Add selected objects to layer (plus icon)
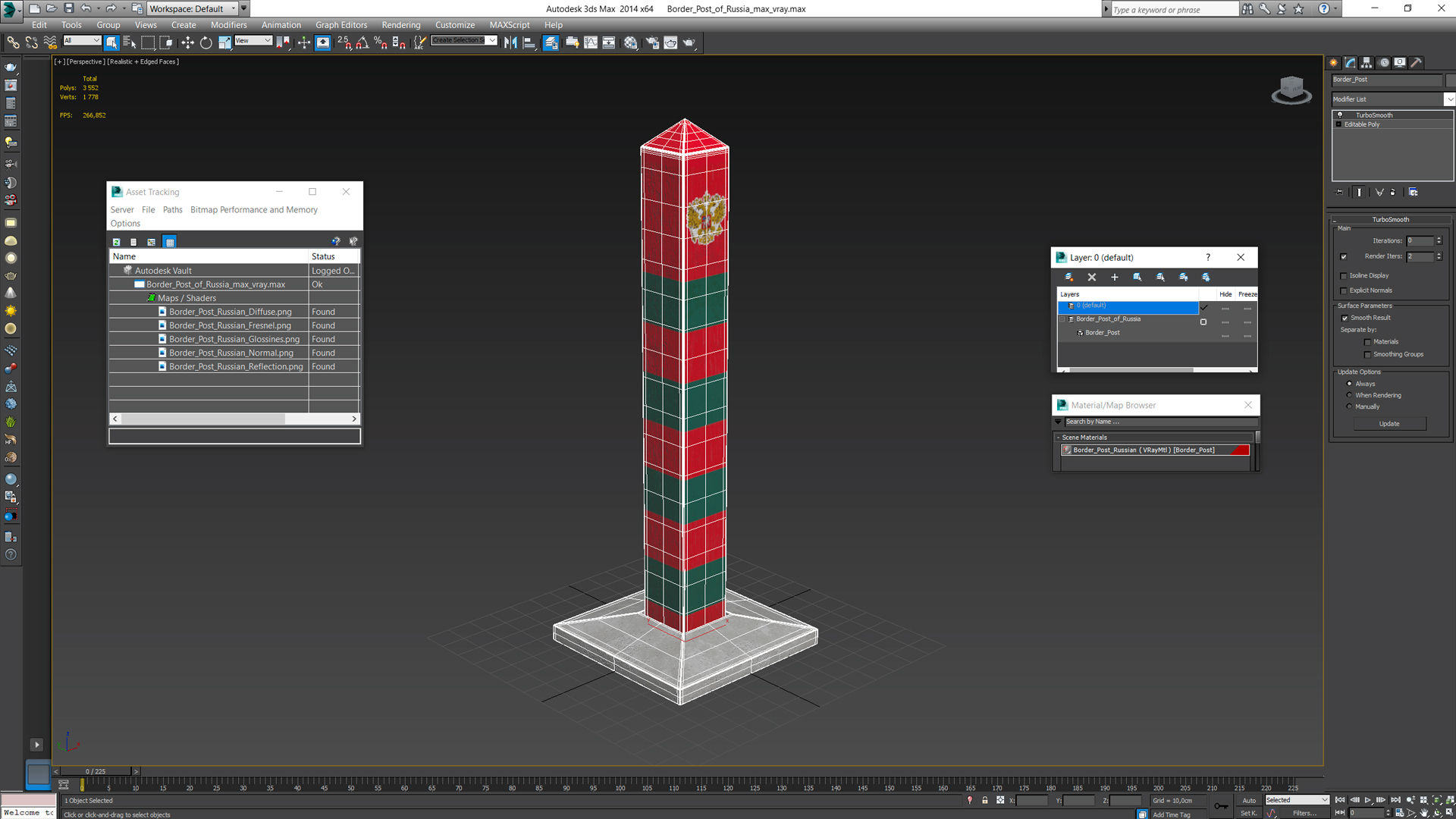This screenshot has width=1456, height=819. pos(1115,277)
